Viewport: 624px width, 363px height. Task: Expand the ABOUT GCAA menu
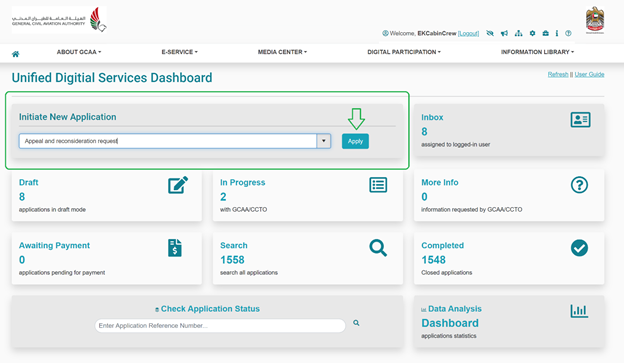coord(79,52)
